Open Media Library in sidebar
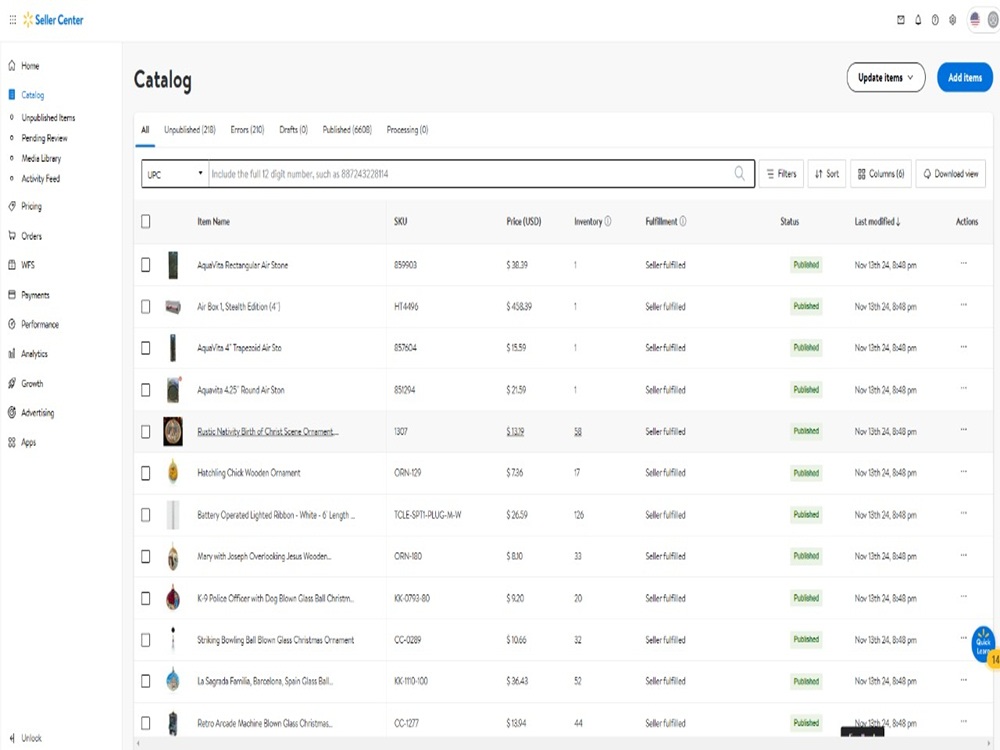The image size is (1000, 750). [x=41, y=158]
